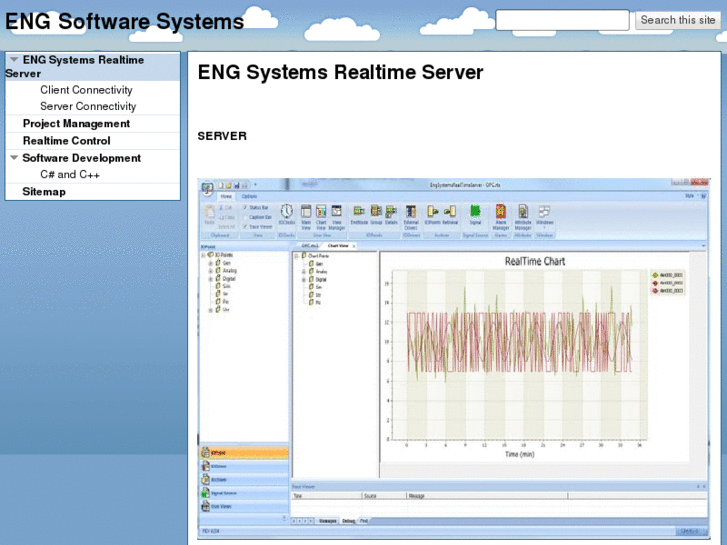The image size is (727, 545).
Task: Open Main View from the ribbon
Action: (x=306, y=211)
